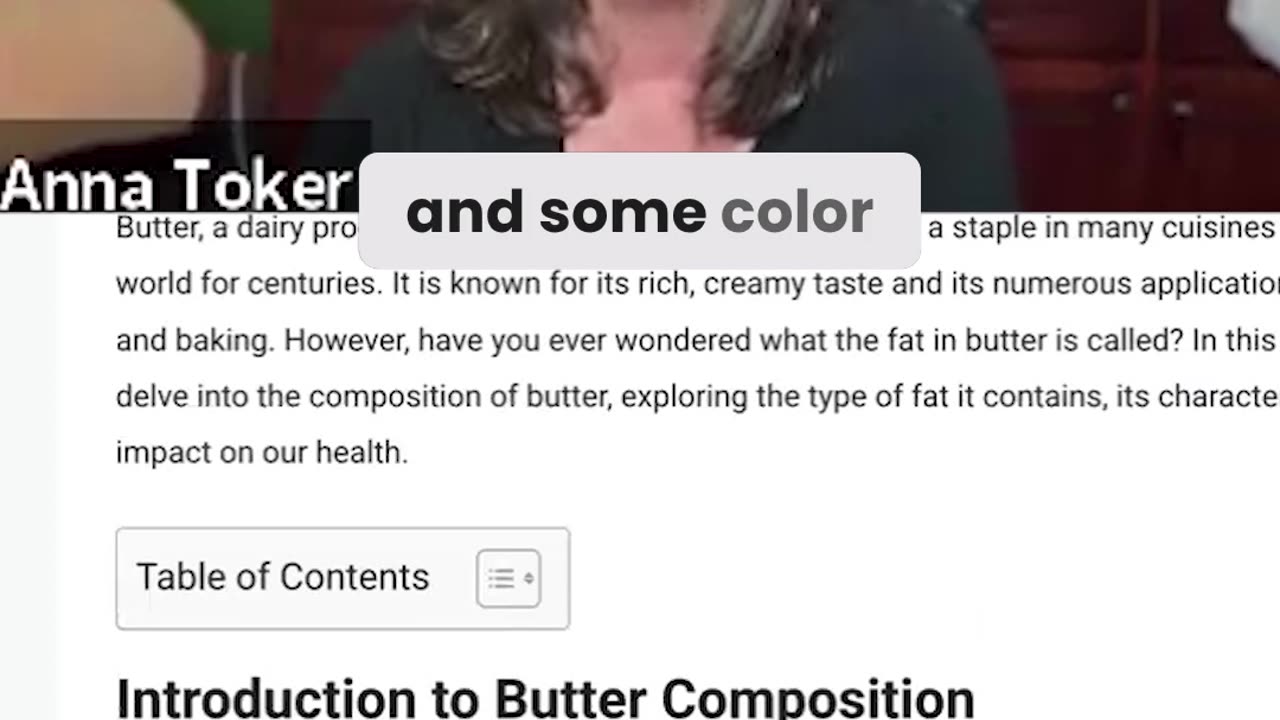
Task: Click the text "Butter, a dairy pro"
Action: coord(237,228)
